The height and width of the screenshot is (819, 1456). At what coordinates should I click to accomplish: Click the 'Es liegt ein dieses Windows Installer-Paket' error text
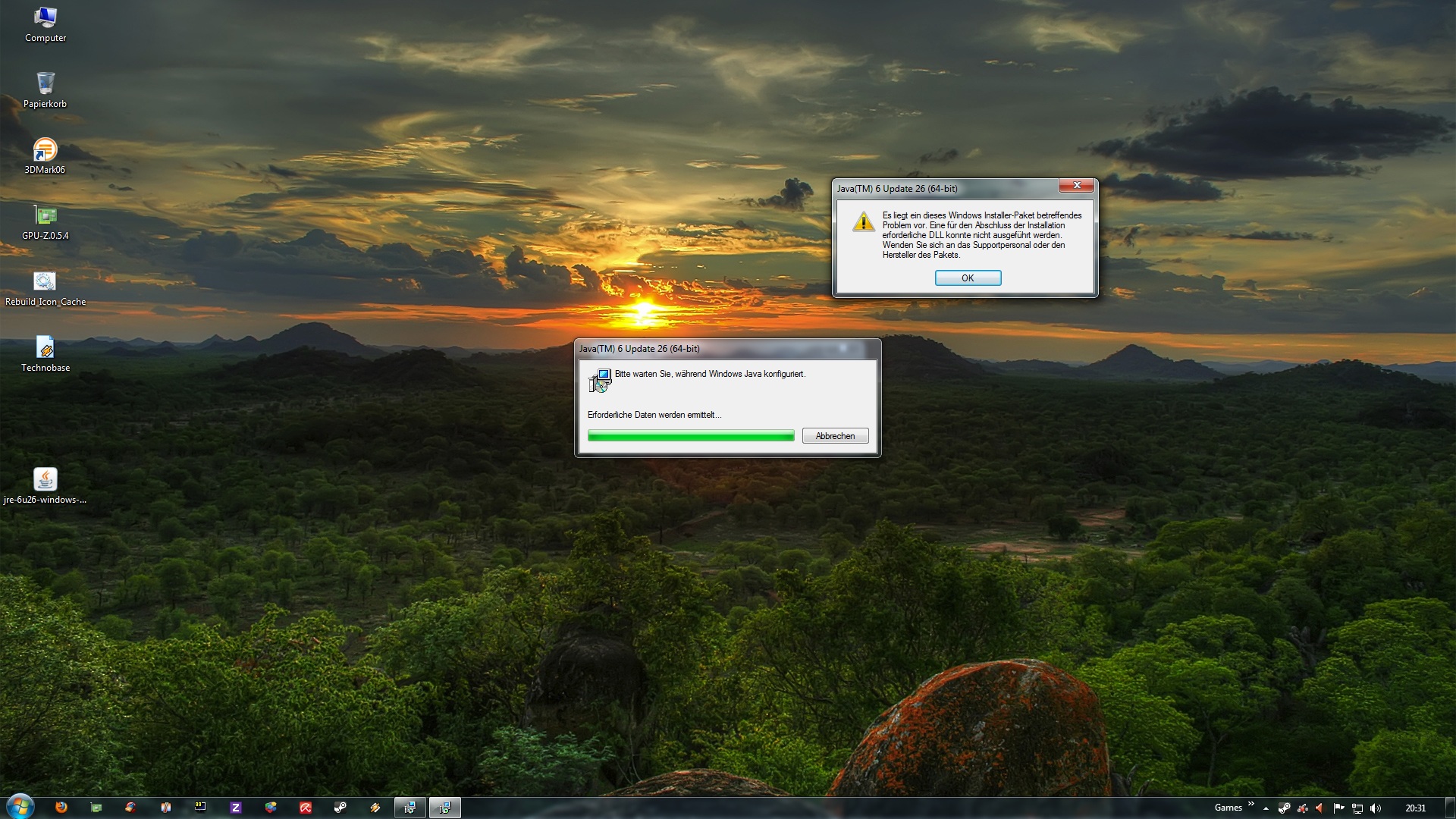pos(982,235)
